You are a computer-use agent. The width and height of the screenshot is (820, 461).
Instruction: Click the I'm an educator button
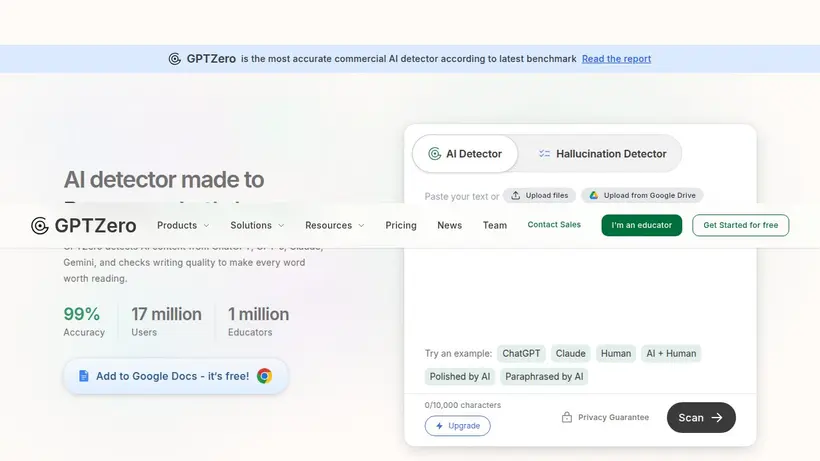pyautogui.click(x=642, y=225)
